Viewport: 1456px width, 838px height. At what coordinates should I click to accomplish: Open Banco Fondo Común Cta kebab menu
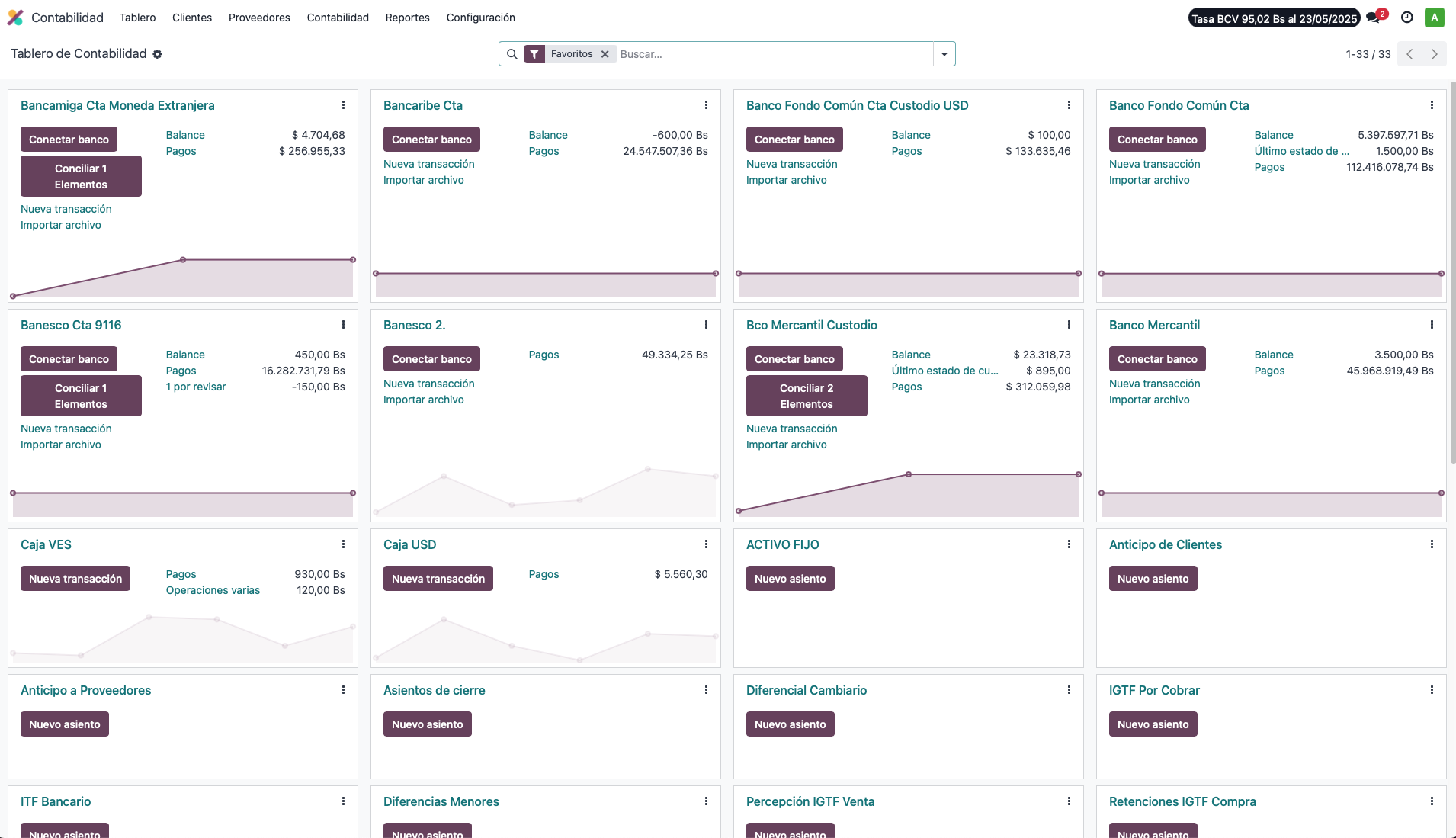click(x=1432, y=105)
